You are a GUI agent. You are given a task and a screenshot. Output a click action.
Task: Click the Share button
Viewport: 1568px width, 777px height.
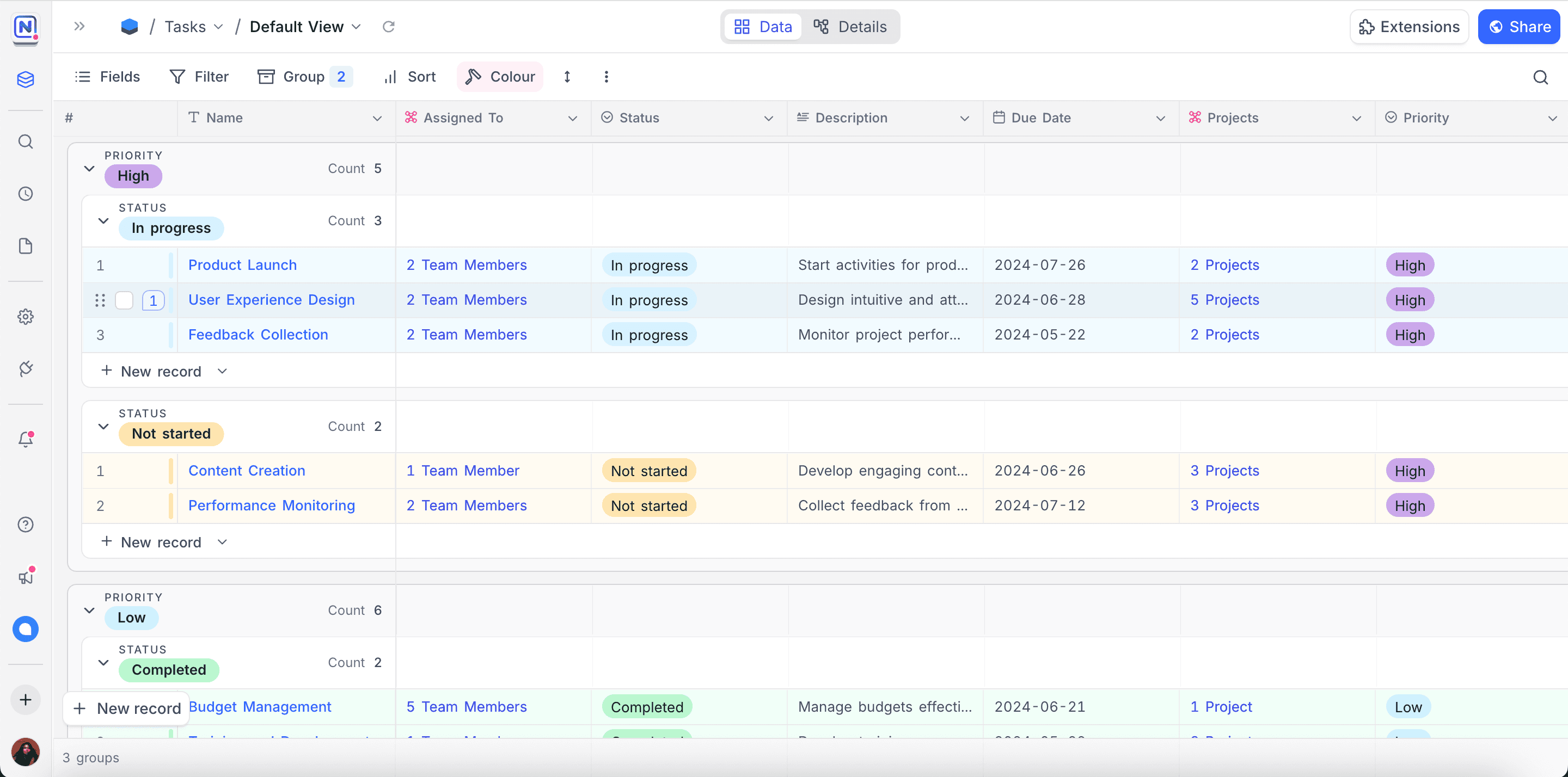tap(1518, 27)
